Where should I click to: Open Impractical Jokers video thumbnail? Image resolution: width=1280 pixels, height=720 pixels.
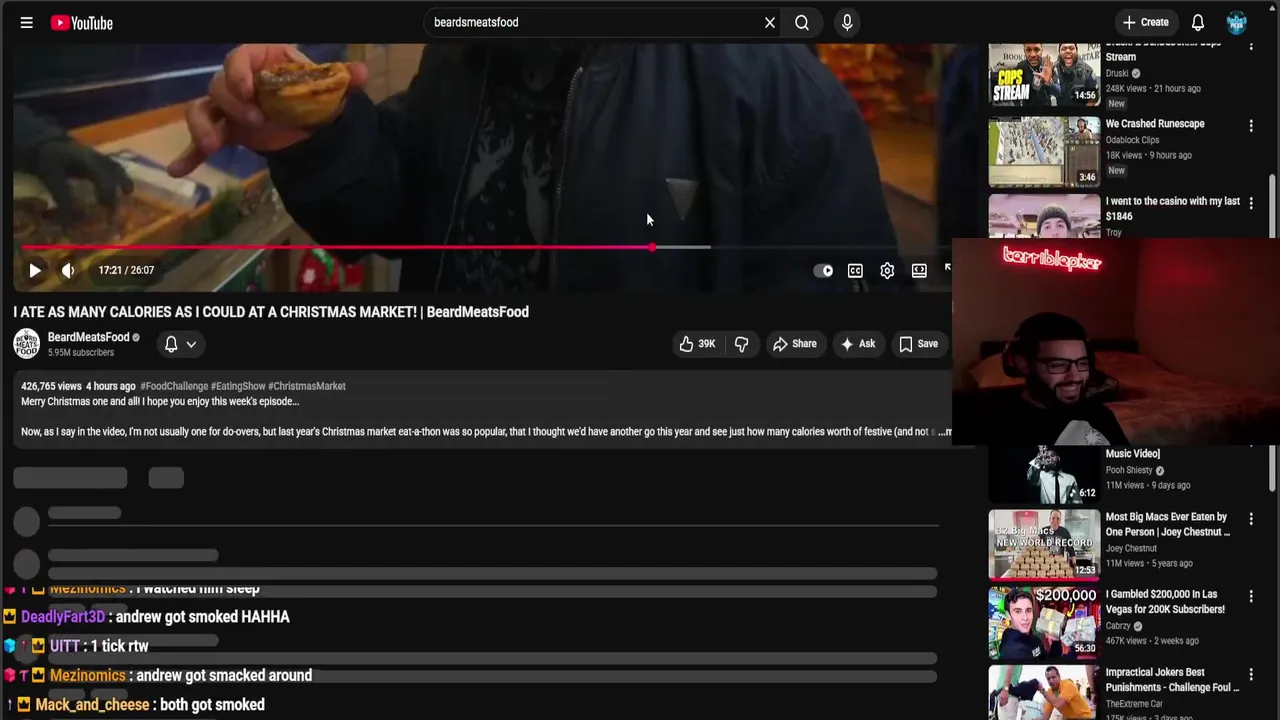tap(1044, 692)
